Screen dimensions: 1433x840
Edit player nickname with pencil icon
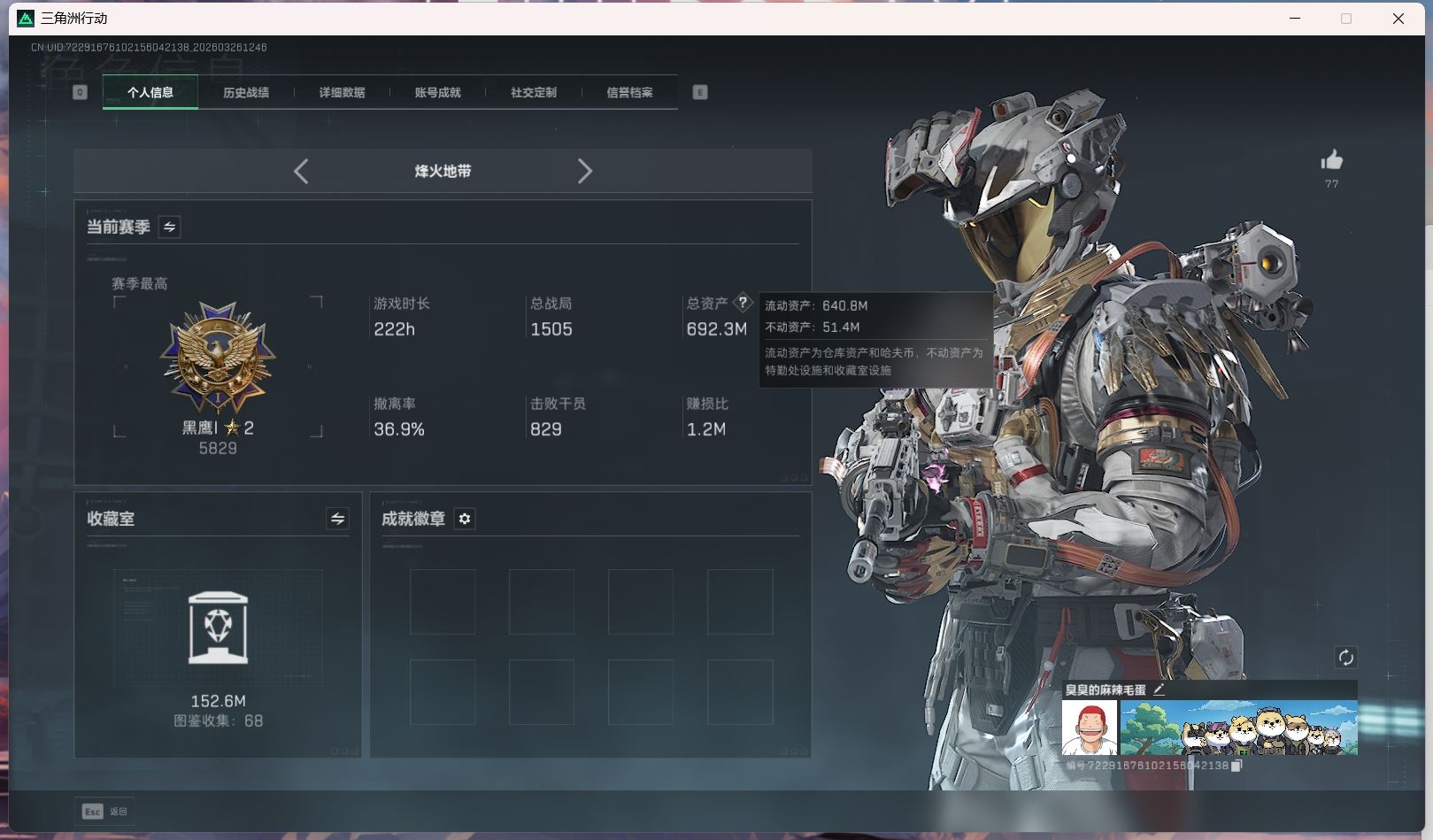pos(1159,690)
